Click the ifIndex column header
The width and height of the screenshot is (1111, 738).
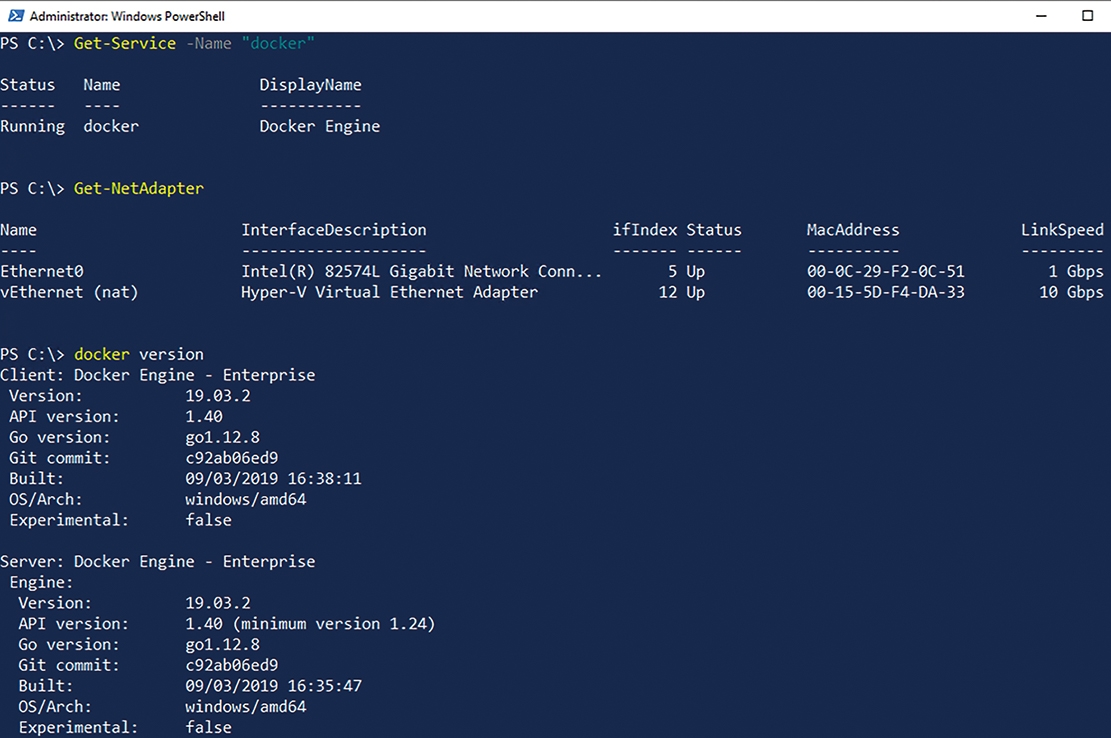pos(645,230)
